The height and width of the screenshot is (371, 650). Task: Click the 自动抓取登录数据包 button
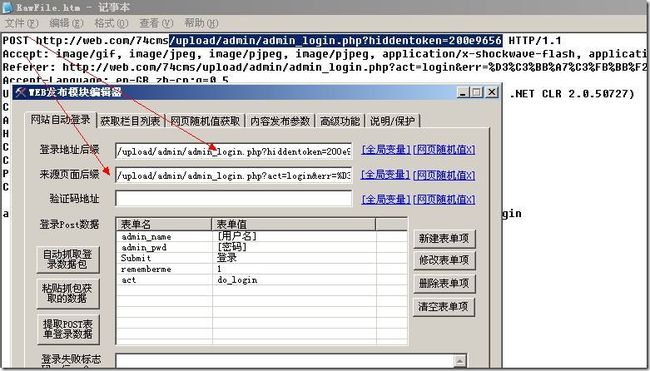[68, 259]
